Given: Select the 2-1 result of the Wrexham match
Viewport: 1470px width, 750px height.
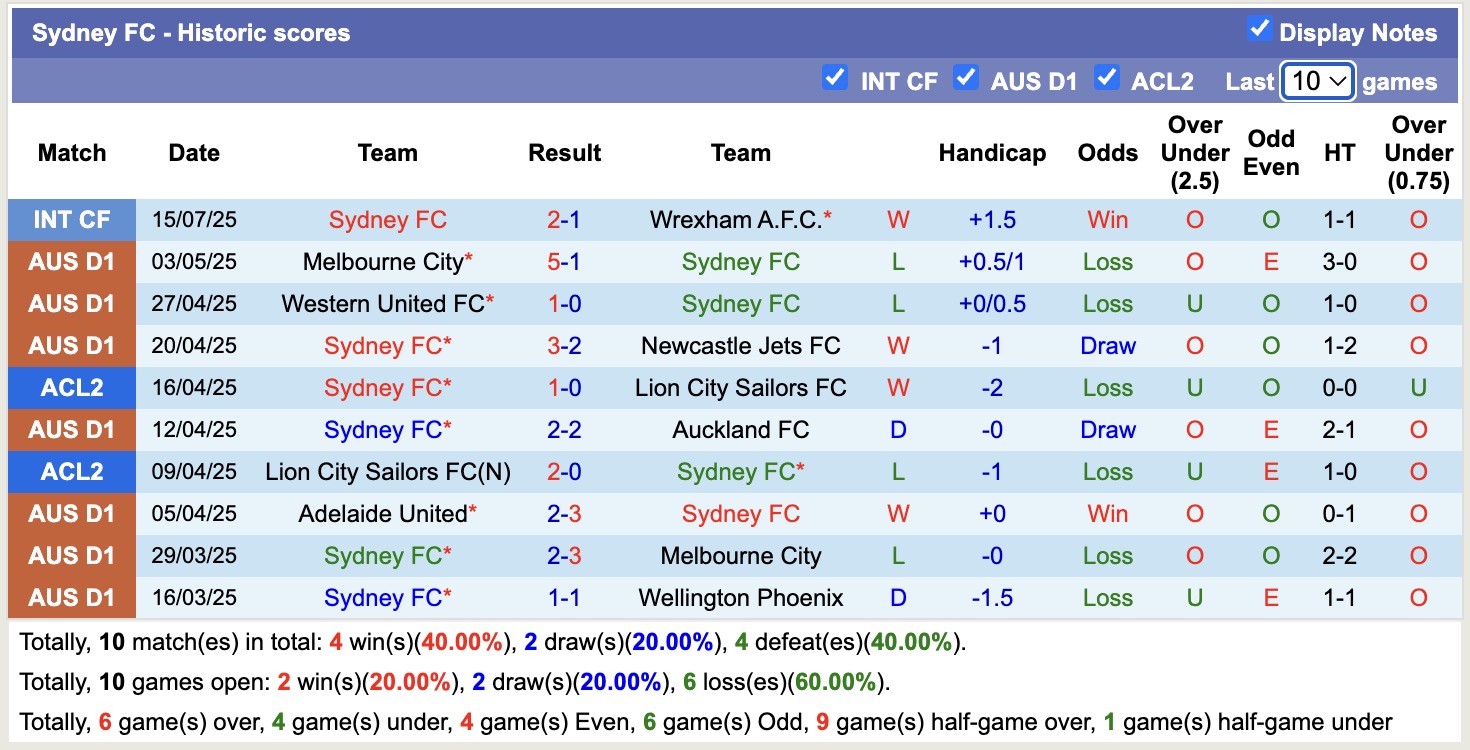Looking at the screenshot, I should pos(564,220).
